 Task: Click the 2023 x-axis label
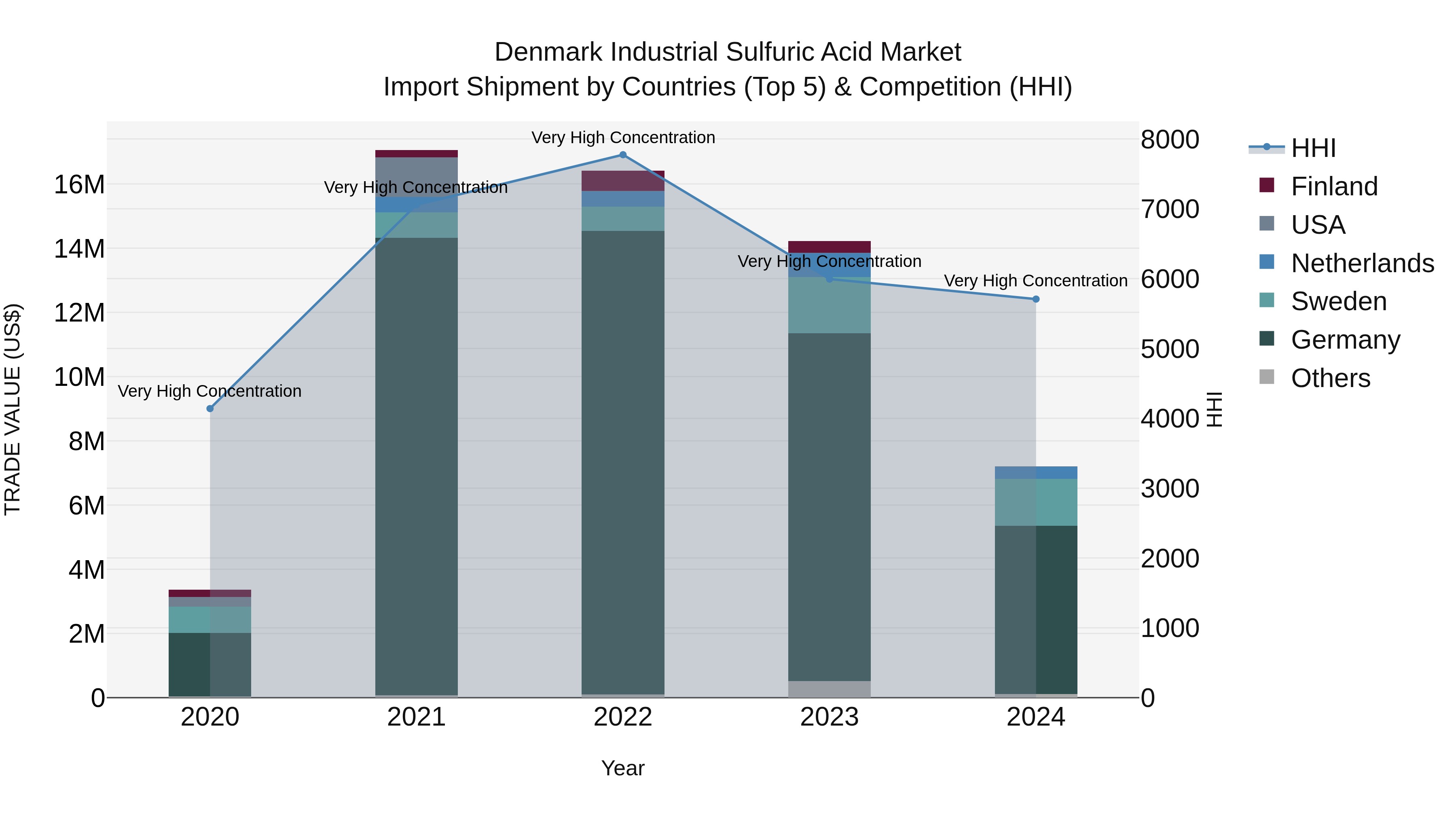point(830,717)
